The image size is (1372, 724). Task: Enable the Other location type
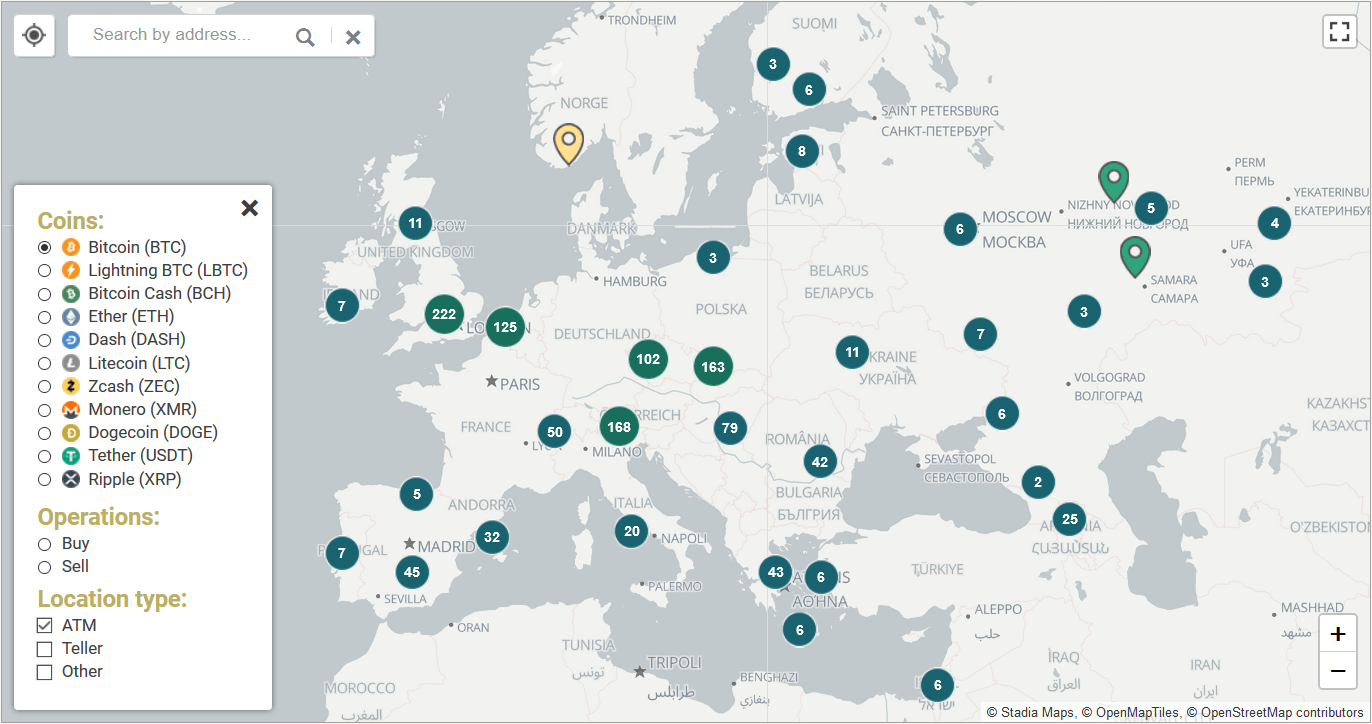44,672
